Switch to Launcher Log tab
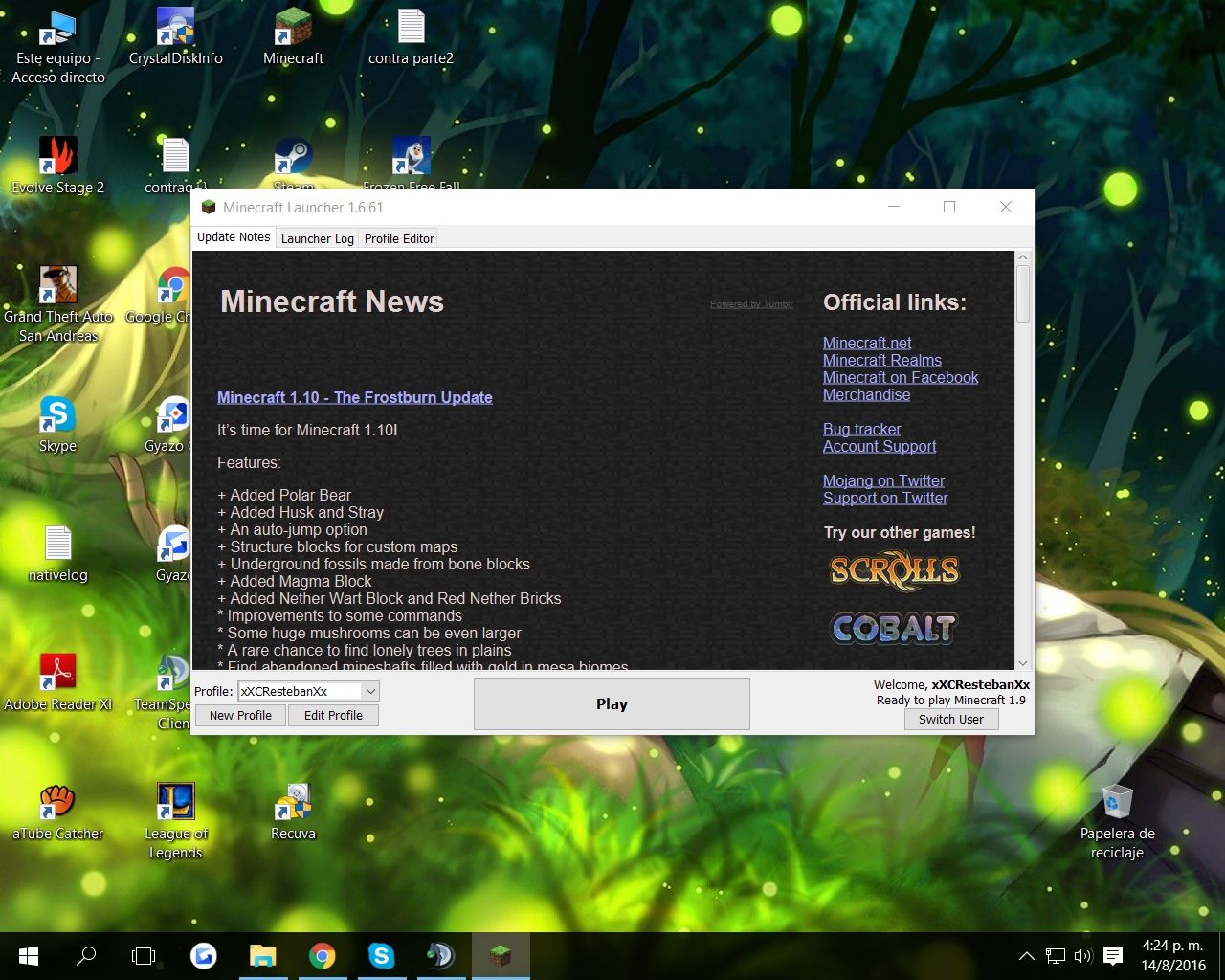Image resolution: width=1225 pixels, height=980 pixels. [318, 238]
